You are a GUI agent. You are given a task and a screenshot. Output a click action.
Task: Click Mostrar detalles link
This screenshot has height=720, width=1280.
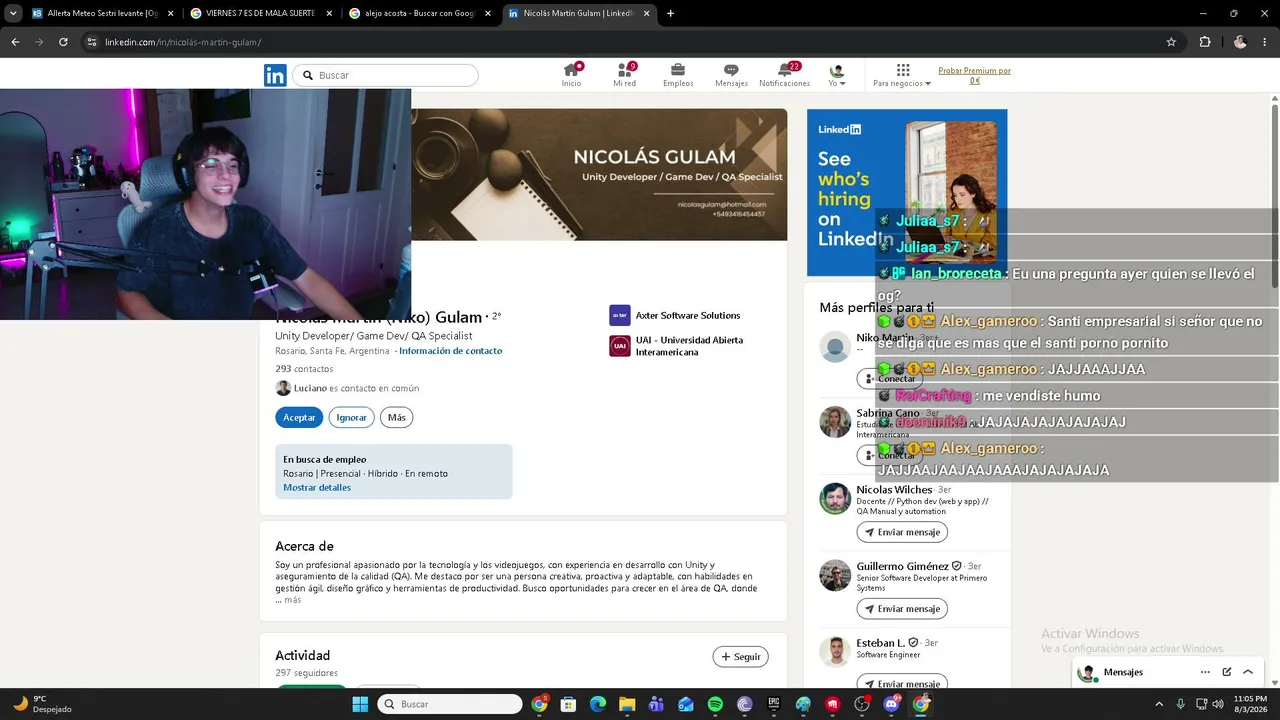317,488
